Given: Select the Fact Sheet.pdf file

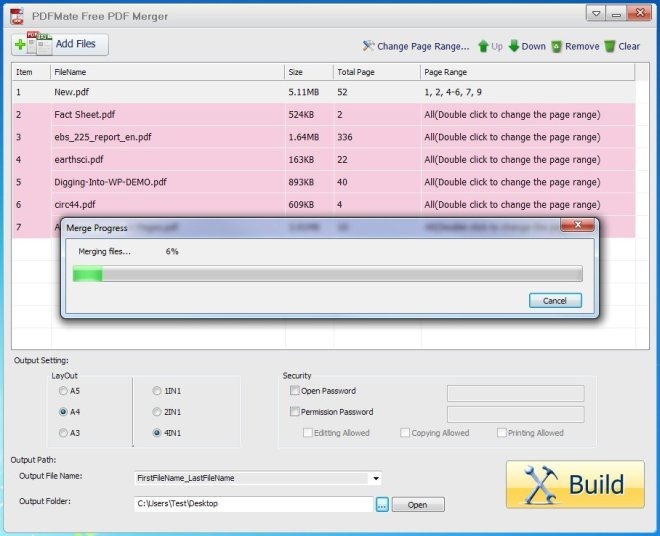Looking at the screenshot, I should (323, 115).
